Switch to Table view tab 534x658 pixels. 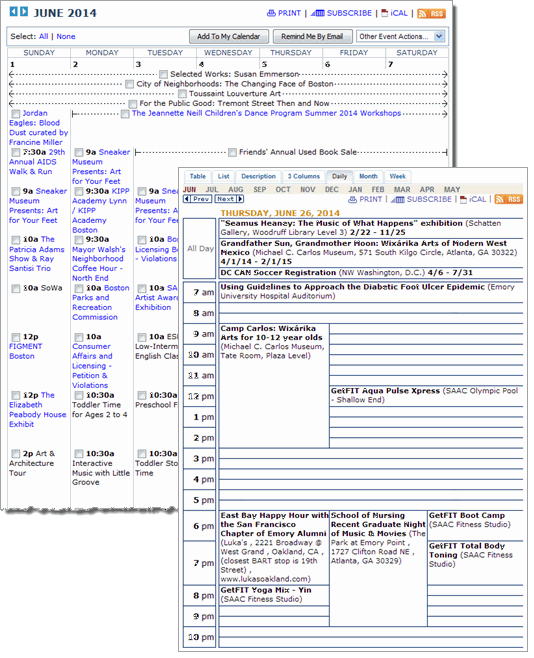[x=198, y=176]
